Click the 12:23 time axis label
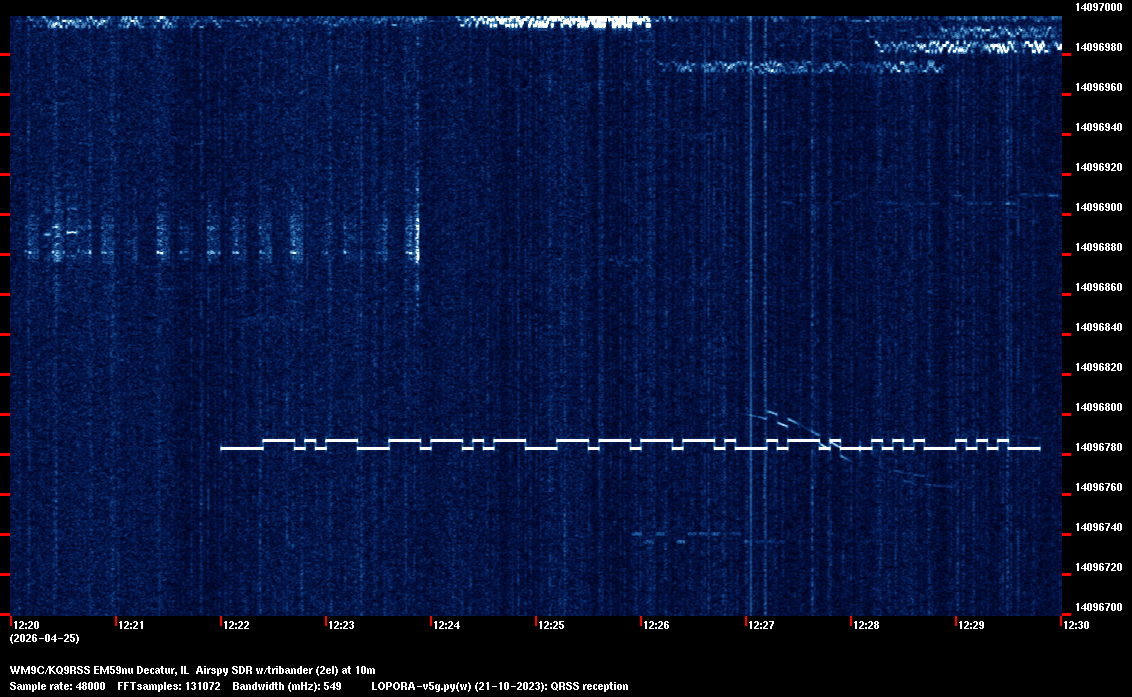Image resolution: width=1132 pixels, height=697 pixels. pyautogui.click(x=342, y=626)
